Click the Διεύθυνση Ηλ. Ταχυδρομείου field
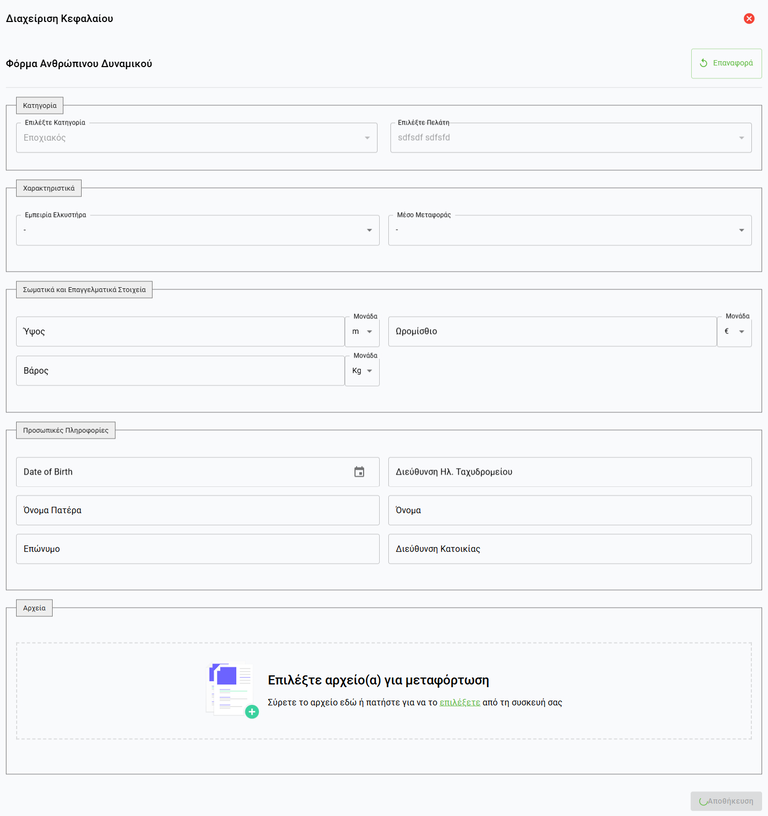 click(569, 472)
